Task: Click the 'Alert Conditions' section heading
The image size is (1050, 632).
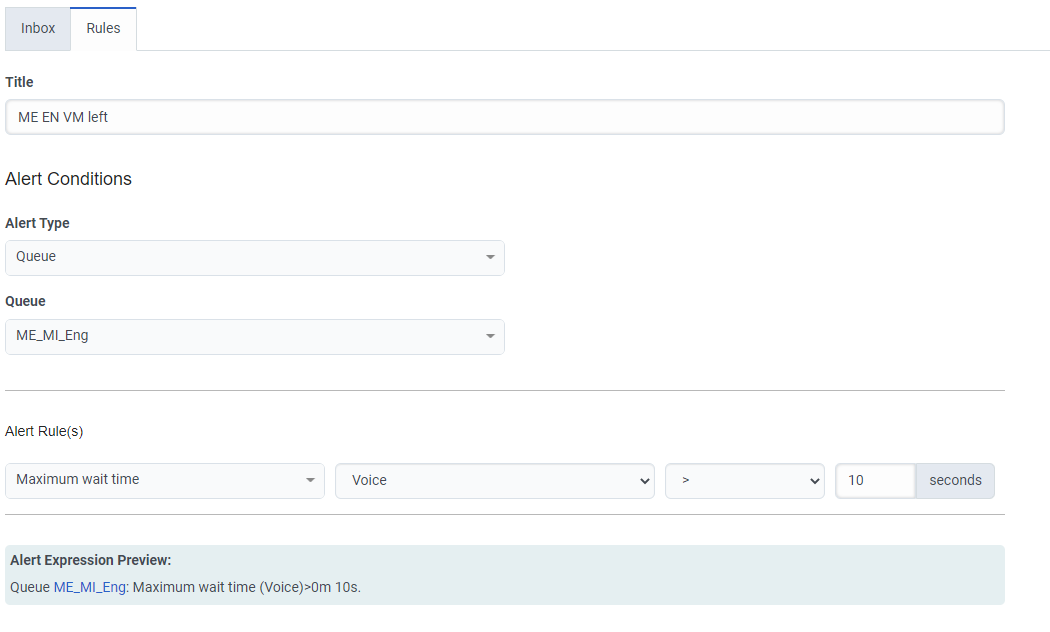Action: [68, 179]
